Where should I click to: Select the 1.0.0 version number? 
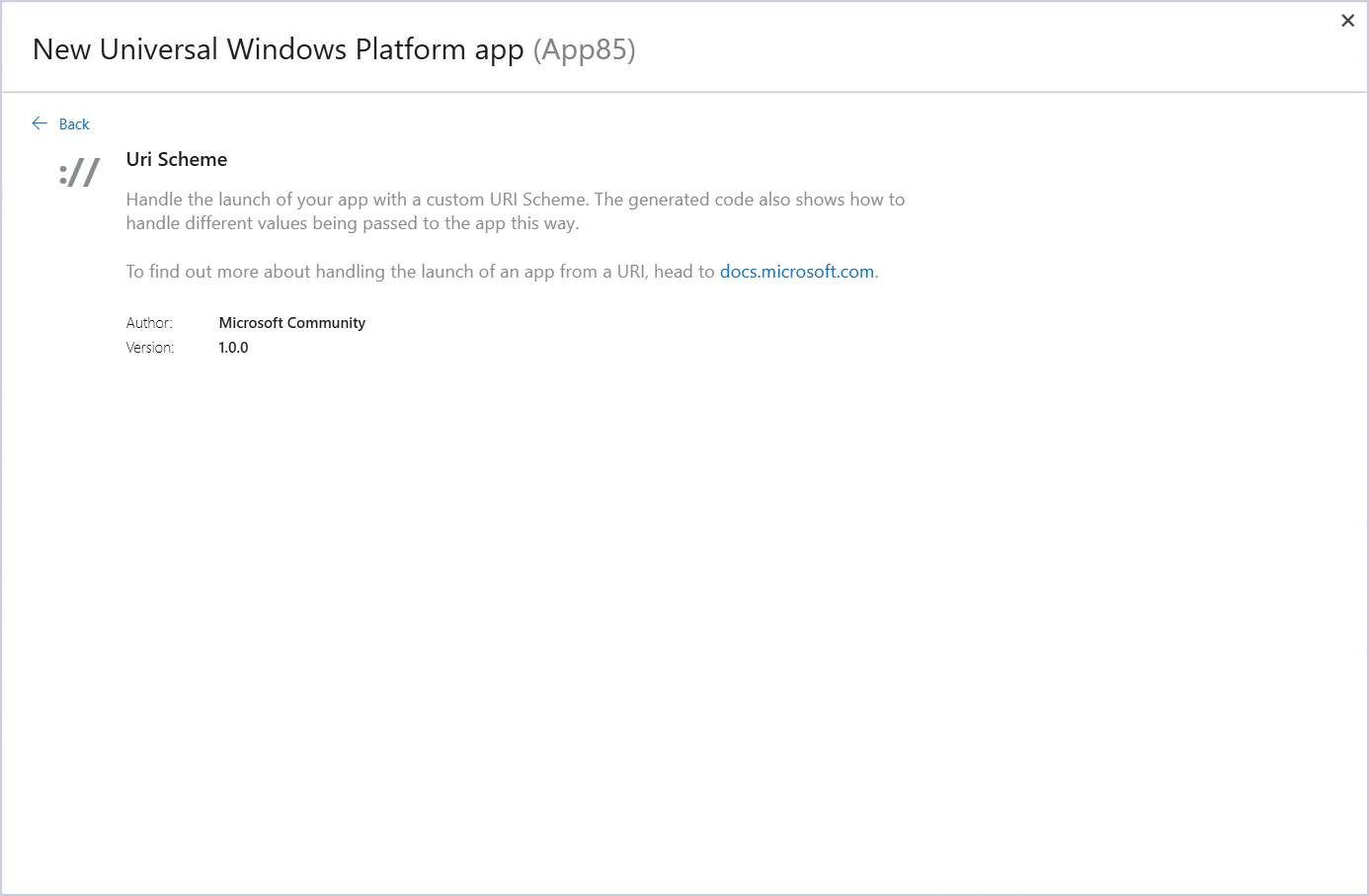[x=233, y=347]
